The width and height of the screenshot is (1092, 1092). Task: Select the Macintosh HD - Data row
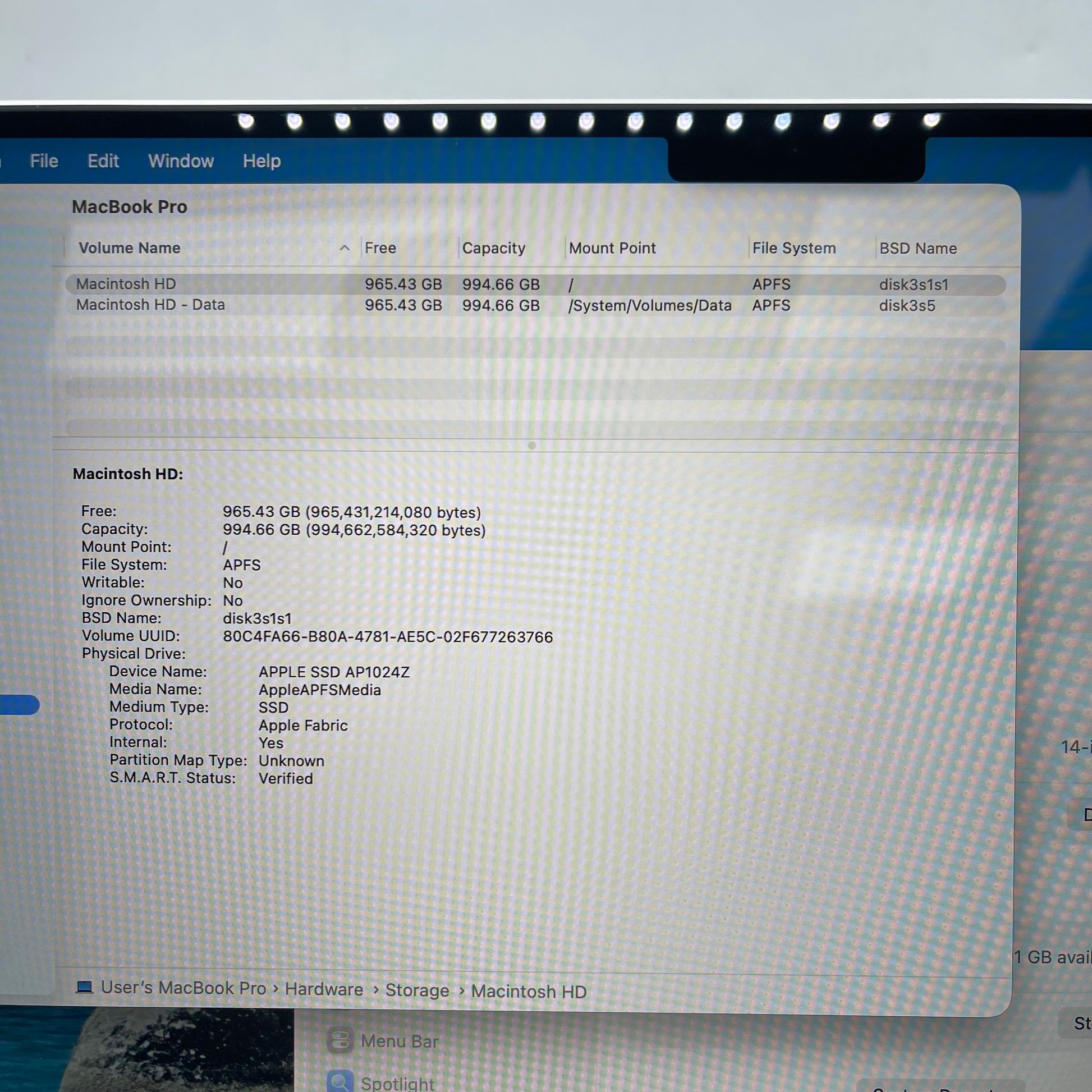(150, 305)
